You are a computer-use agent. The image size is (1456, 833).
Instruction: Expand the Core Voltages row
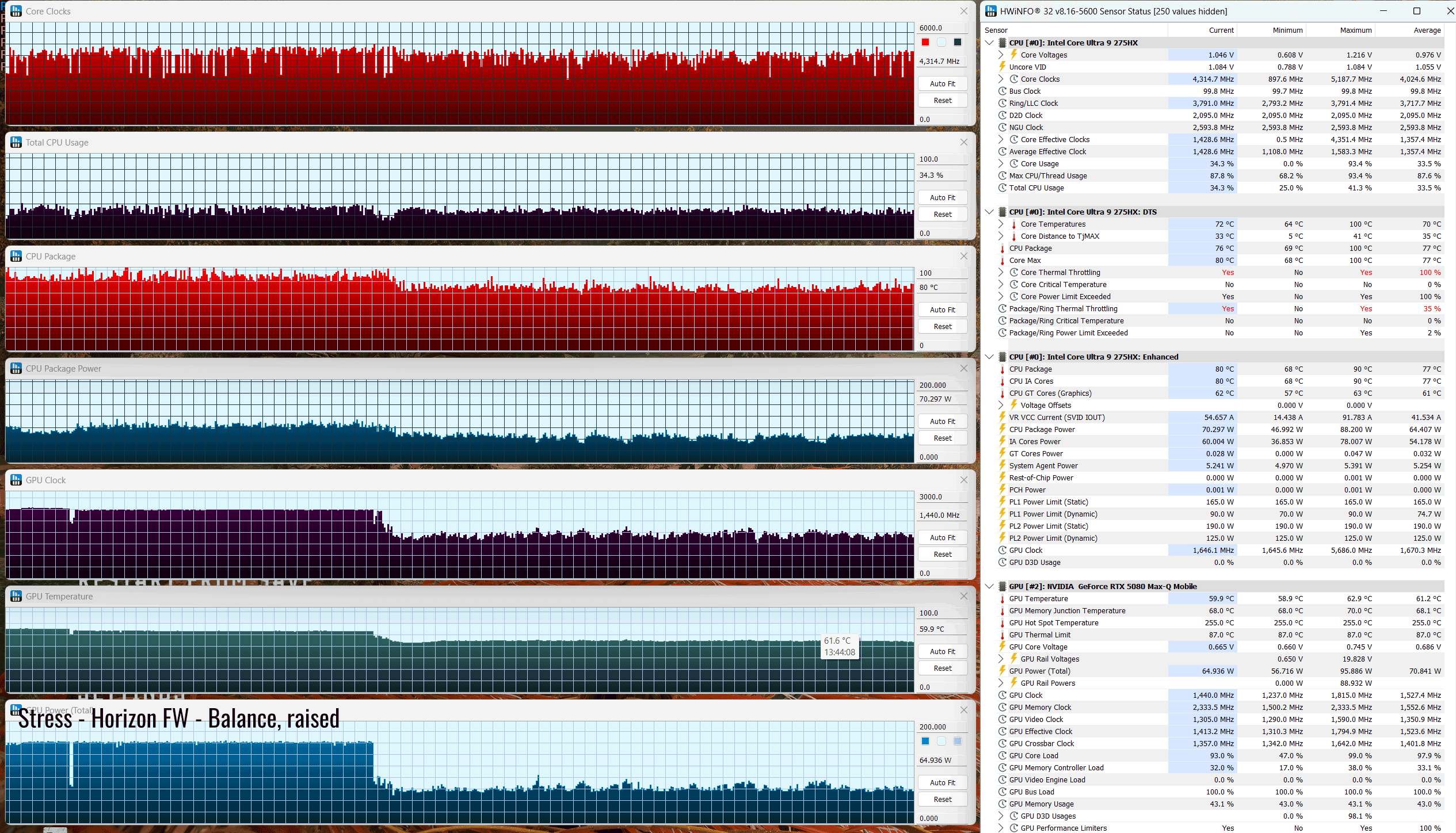pos(1001,55)
